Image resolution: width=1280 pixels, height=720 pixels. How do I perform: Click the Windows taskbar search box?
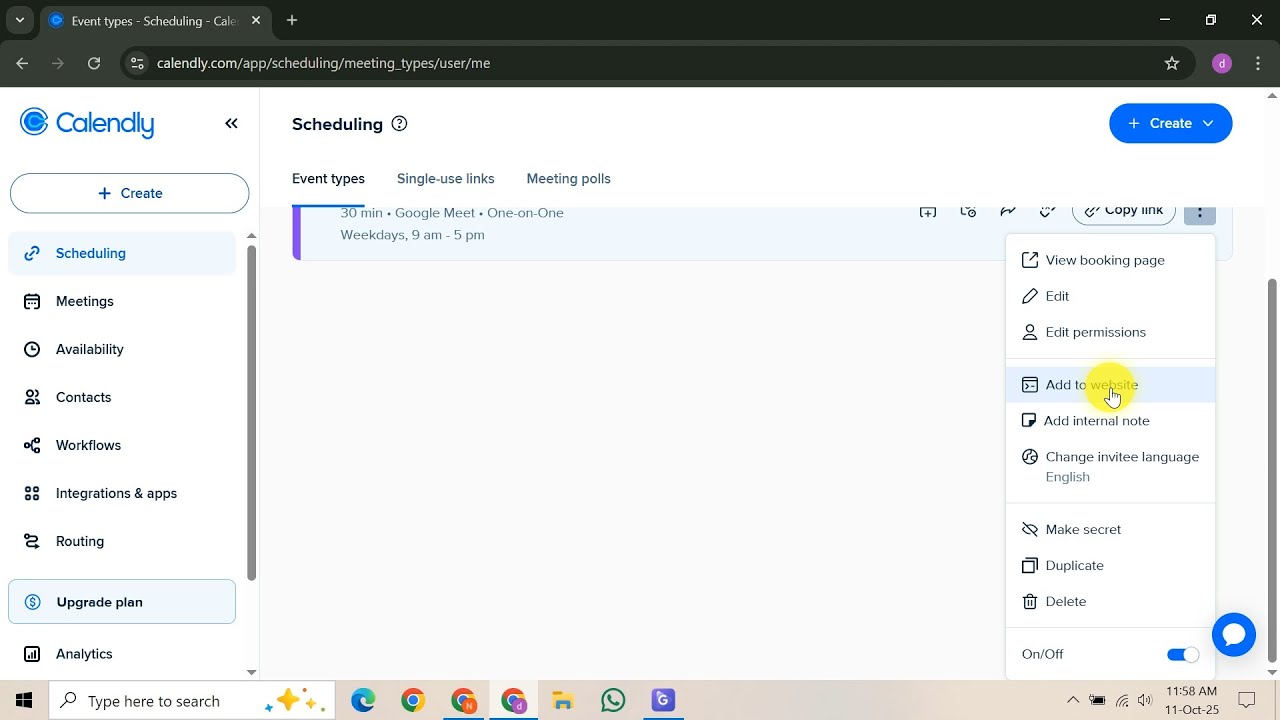pos(193,701)
